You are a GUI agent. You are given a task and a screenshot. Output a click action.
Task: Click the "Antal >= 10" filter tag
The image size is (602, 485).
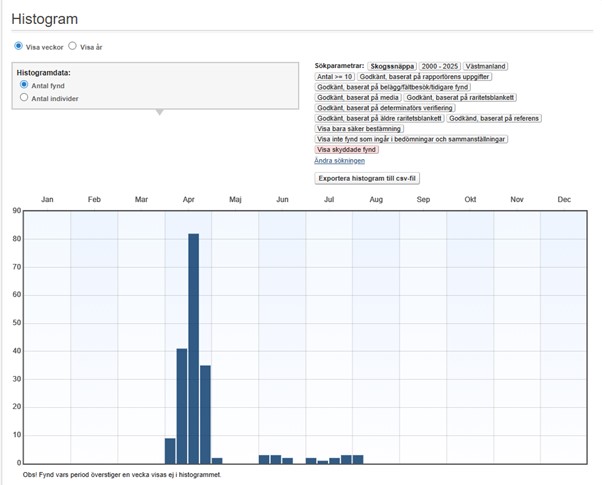[x=334, y=76]
